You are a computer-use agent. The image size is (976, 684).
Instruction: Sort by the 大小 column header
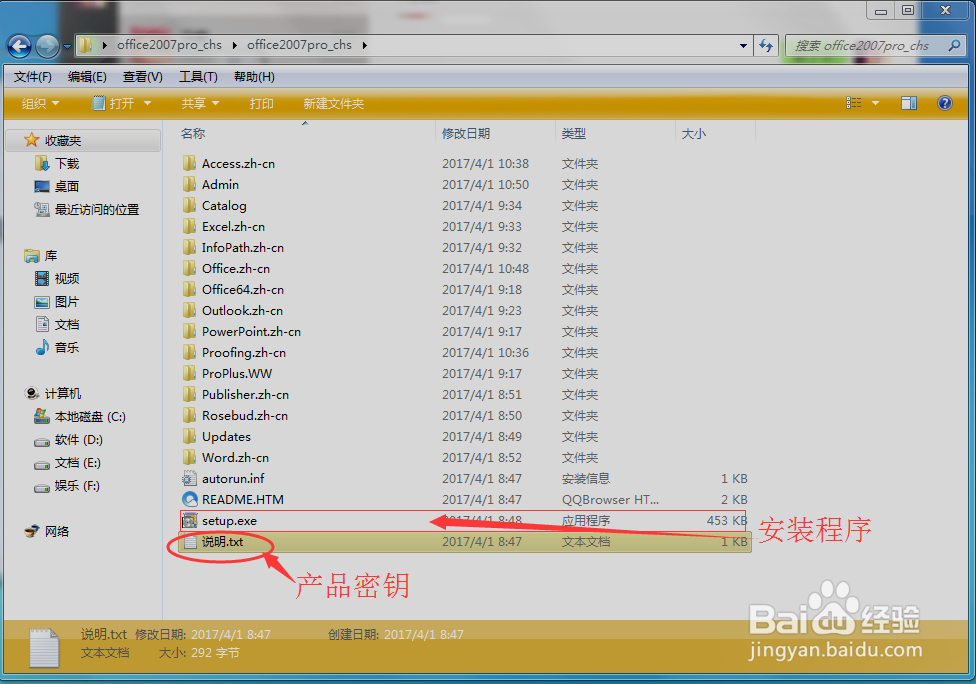pyautogui.click(x=693, y=133)
